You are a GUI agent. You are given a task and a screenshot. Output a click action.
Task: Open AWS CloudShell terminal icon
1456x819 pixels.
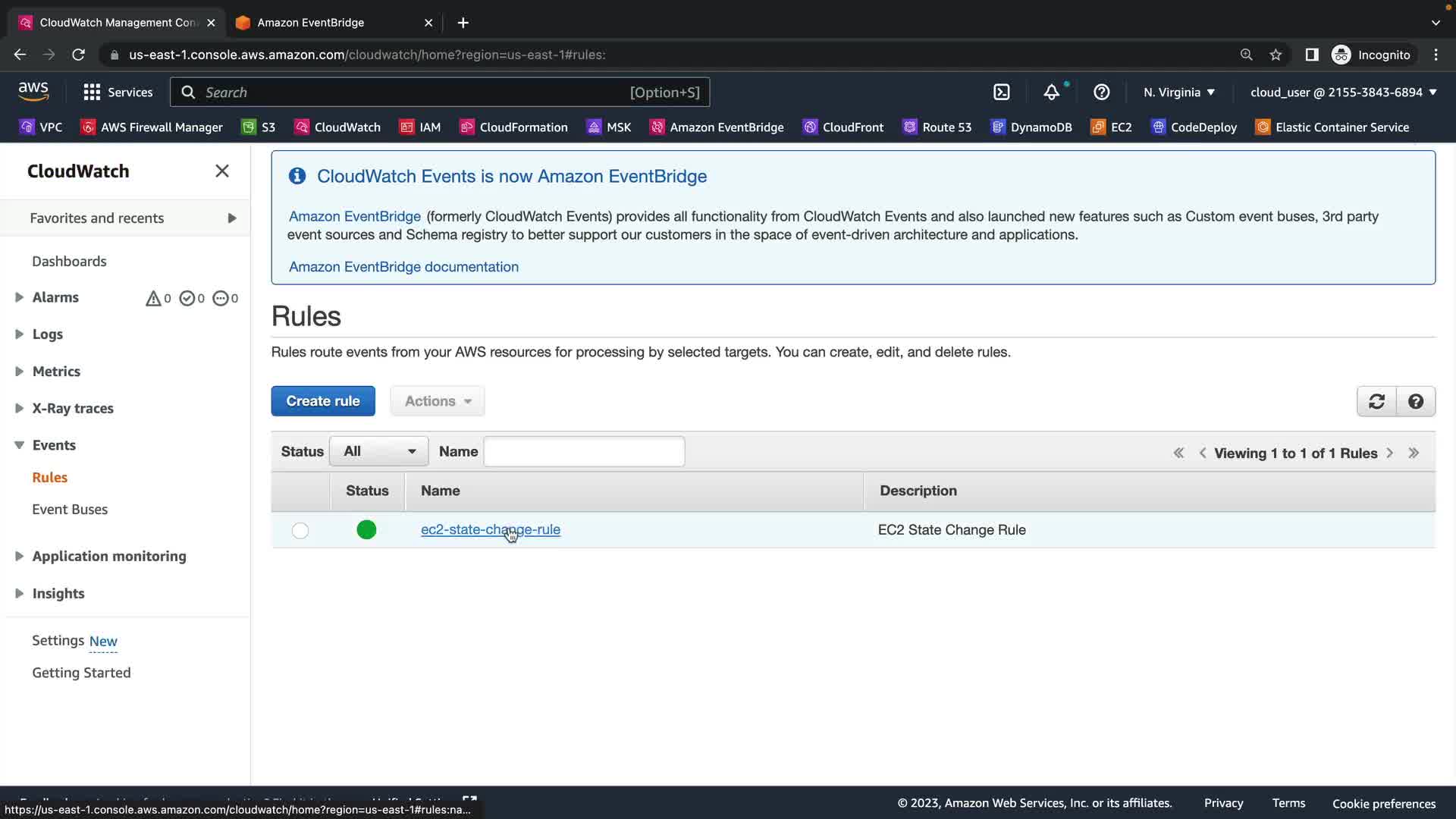(1001, 93)
